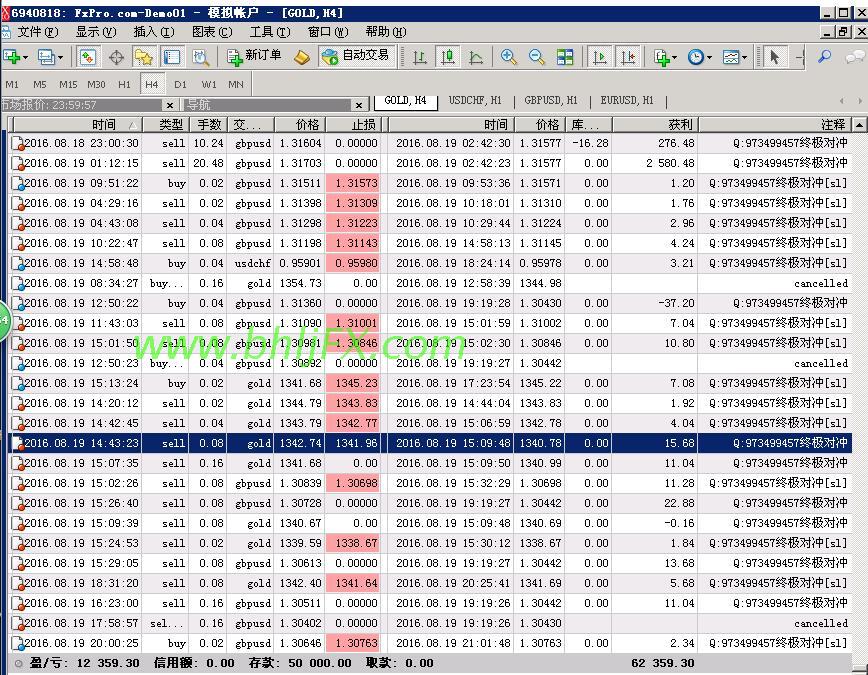Image resolution: width=868 pixels, height=675 pixels.
Task: Open the 工具(T) menu
Action: coord(270,32)
